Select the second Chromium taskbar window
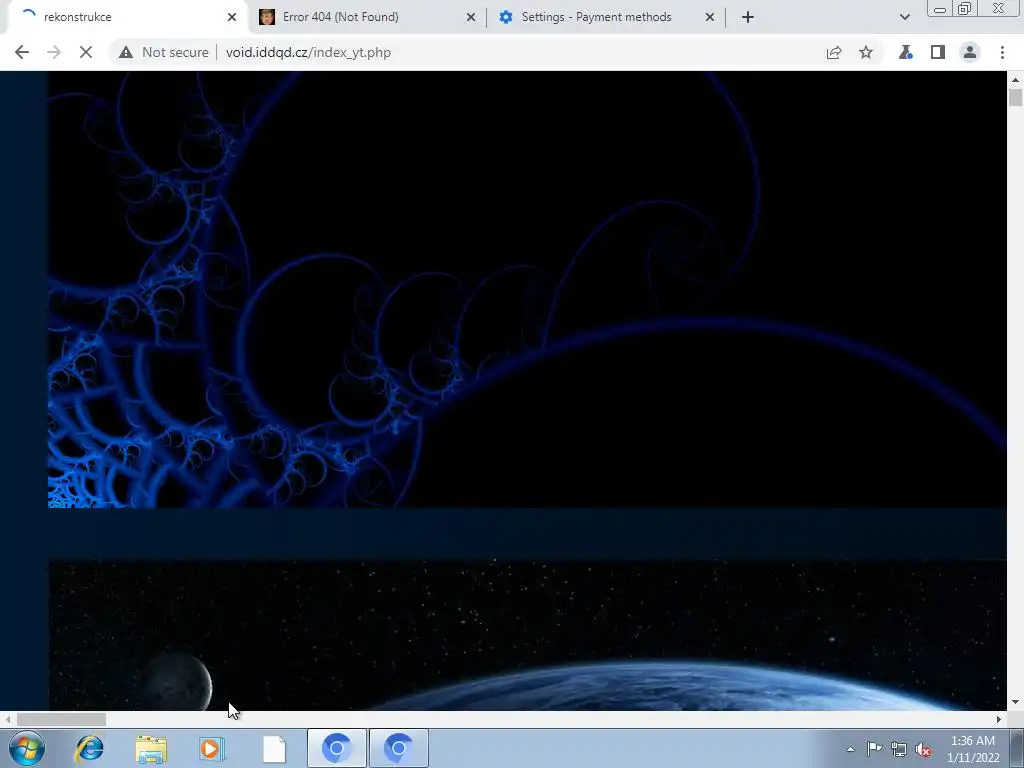The width and height of the screenshot is (1024, 768). 398,748
